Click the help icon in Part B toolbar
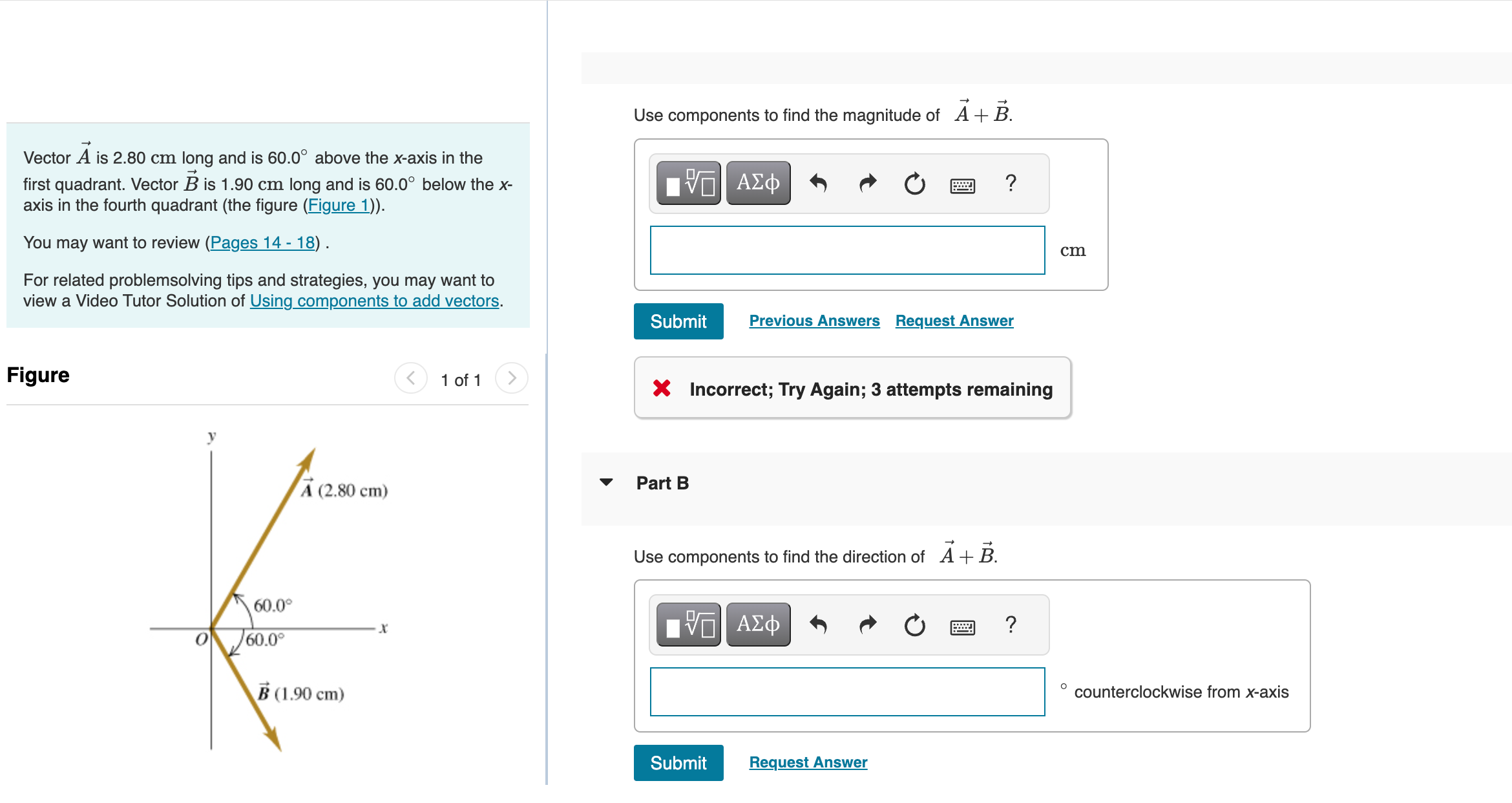 click(x=1009, y=624)
